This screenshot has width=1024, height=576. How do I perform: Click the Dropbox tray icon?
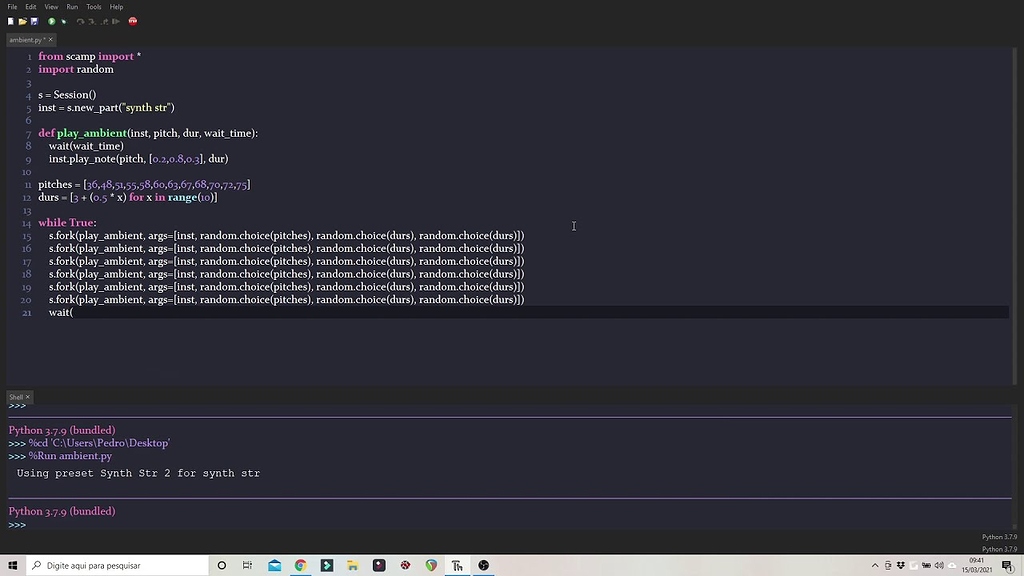point(901,566)
